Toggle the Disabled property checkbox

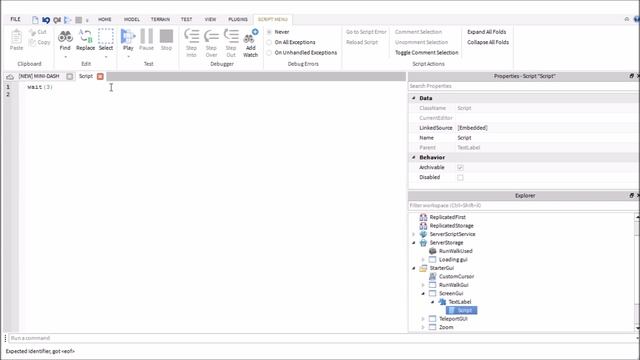tap(460, 178)
